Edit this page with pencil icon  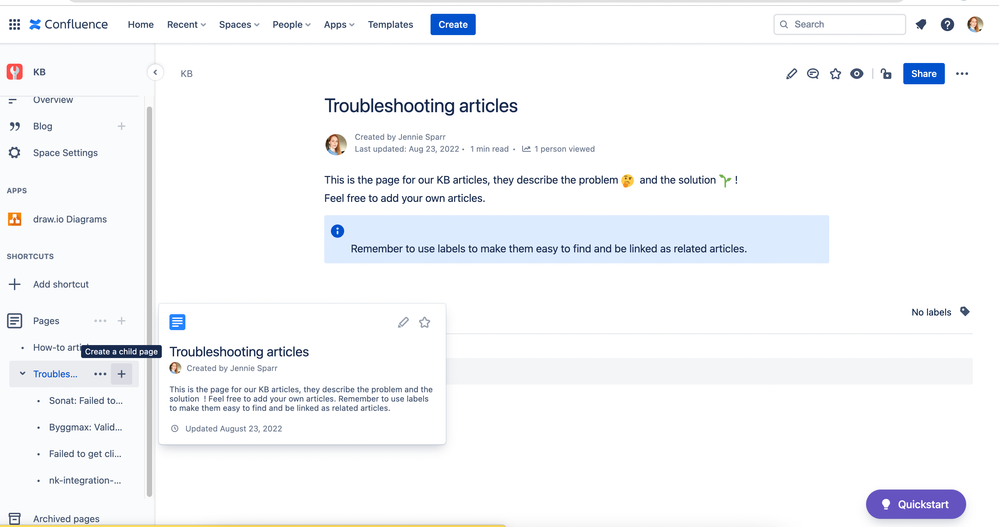791,74
